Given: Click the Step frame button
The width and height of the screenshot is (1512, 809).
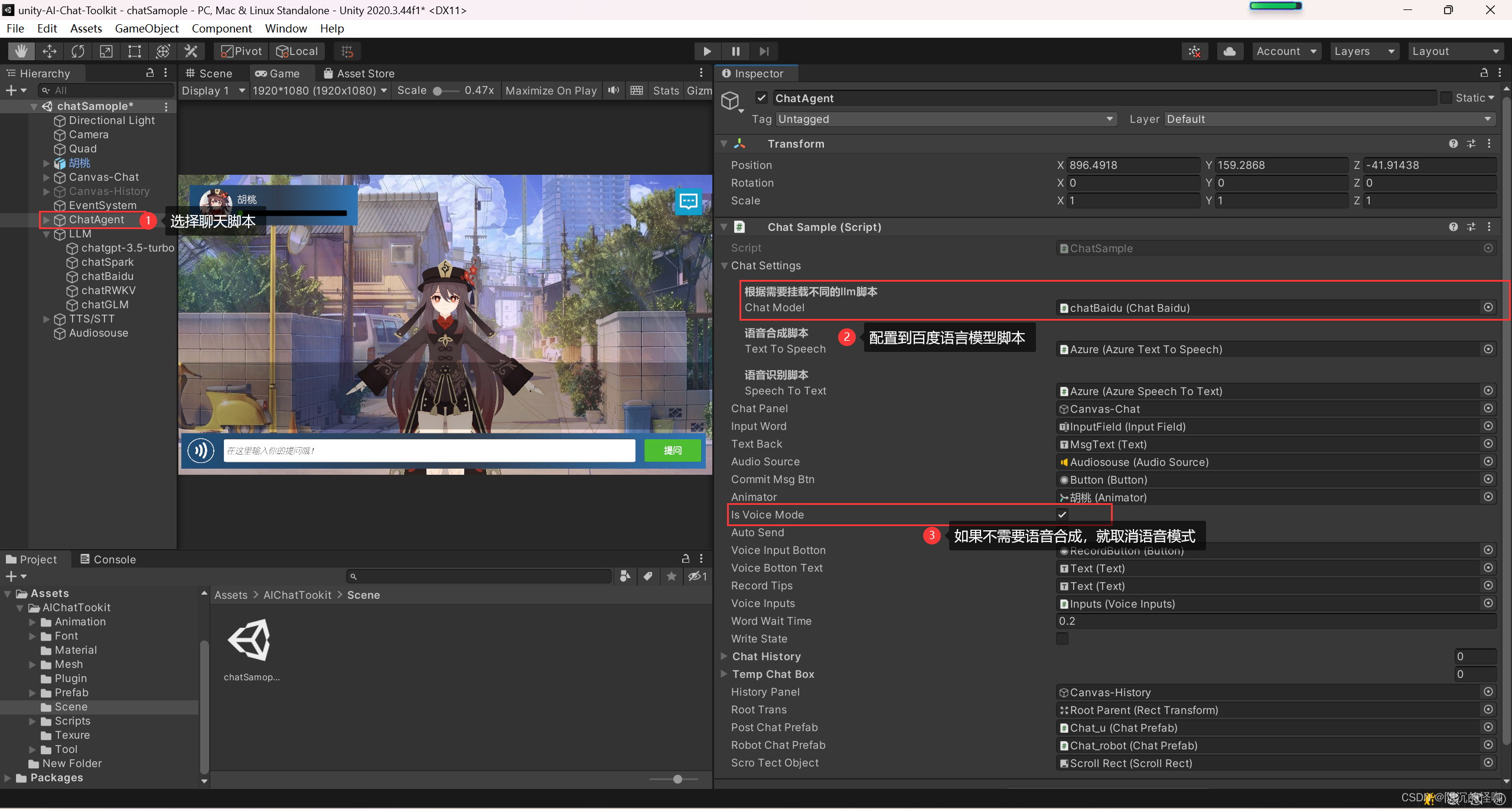Looking at the screenshot, I should pyautogui.click(x=764, y=51).
